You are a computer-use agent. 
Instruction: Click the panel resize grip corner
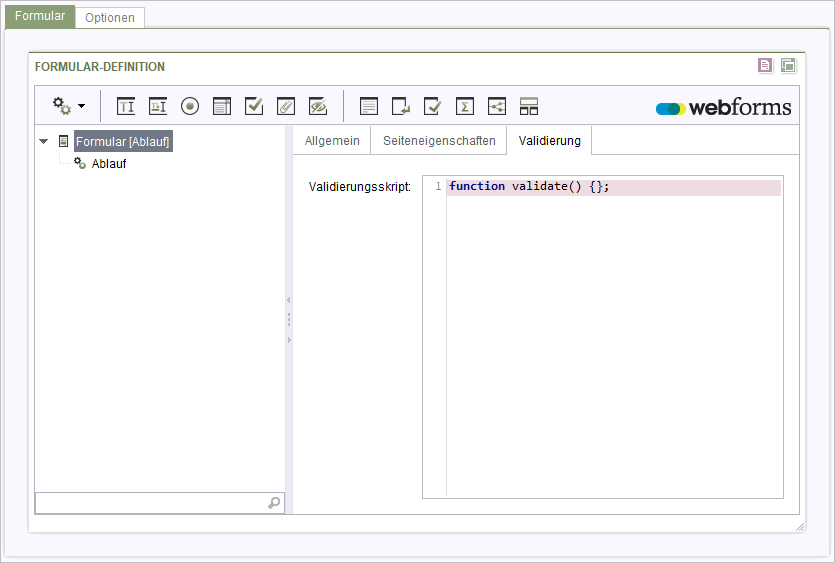tap(800, 527)
